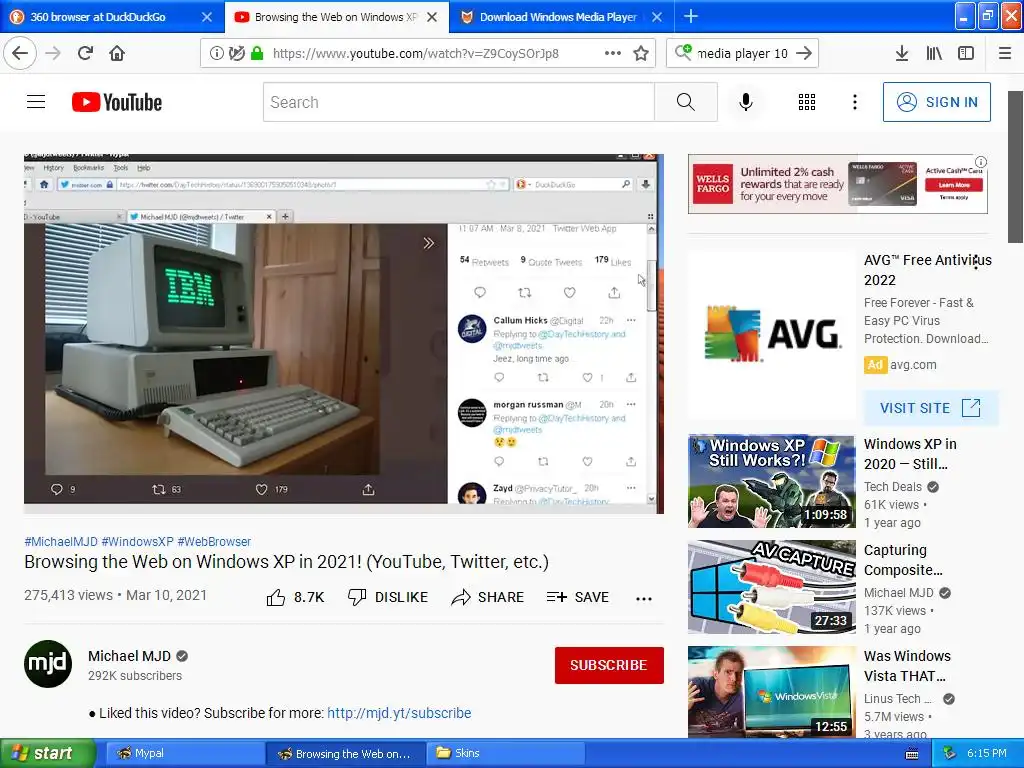Open the #WindowsXP hashtag link

[x=137, y=541]
